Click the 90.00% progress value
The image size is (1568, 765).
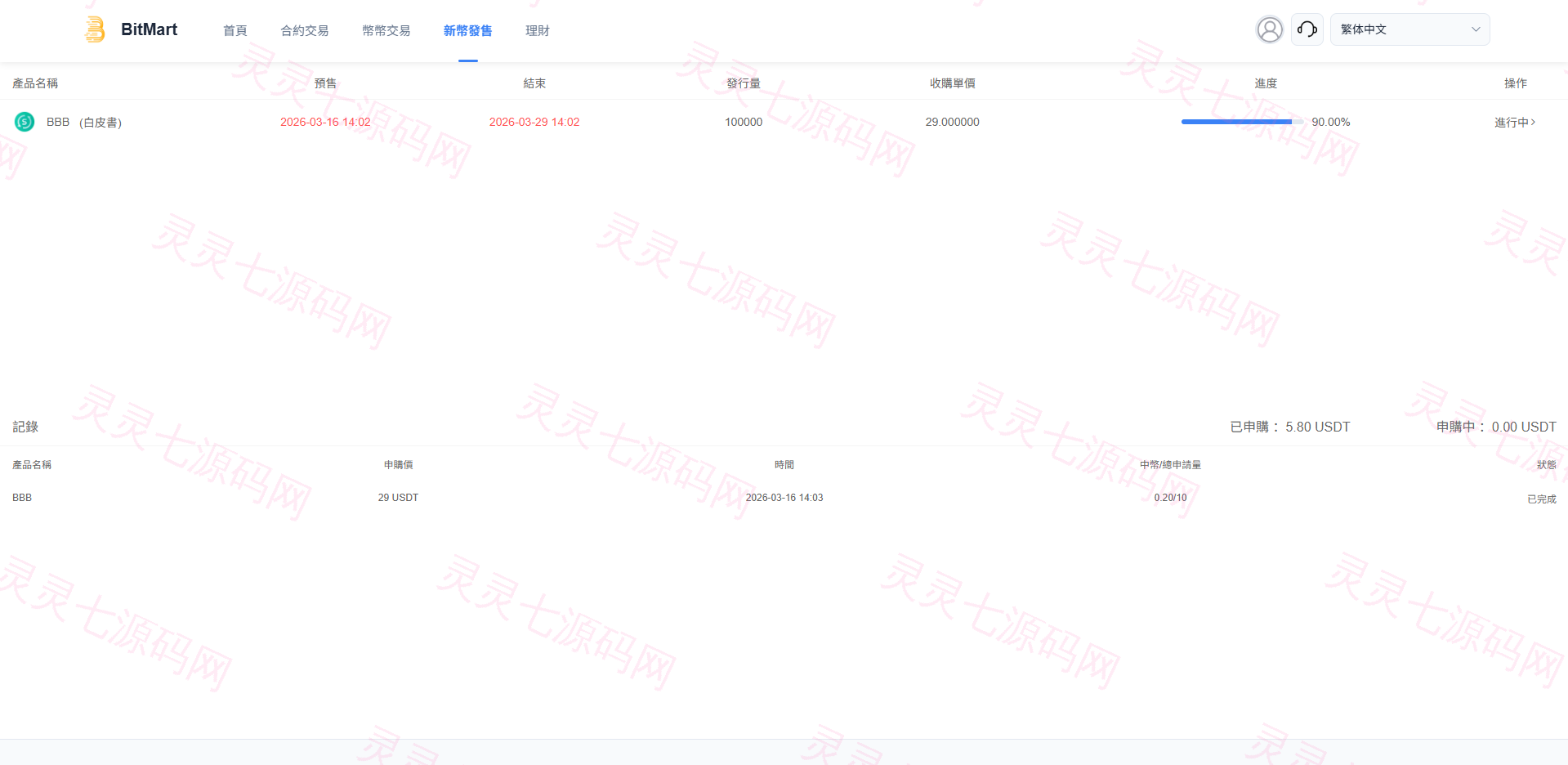coord(1331,122)
